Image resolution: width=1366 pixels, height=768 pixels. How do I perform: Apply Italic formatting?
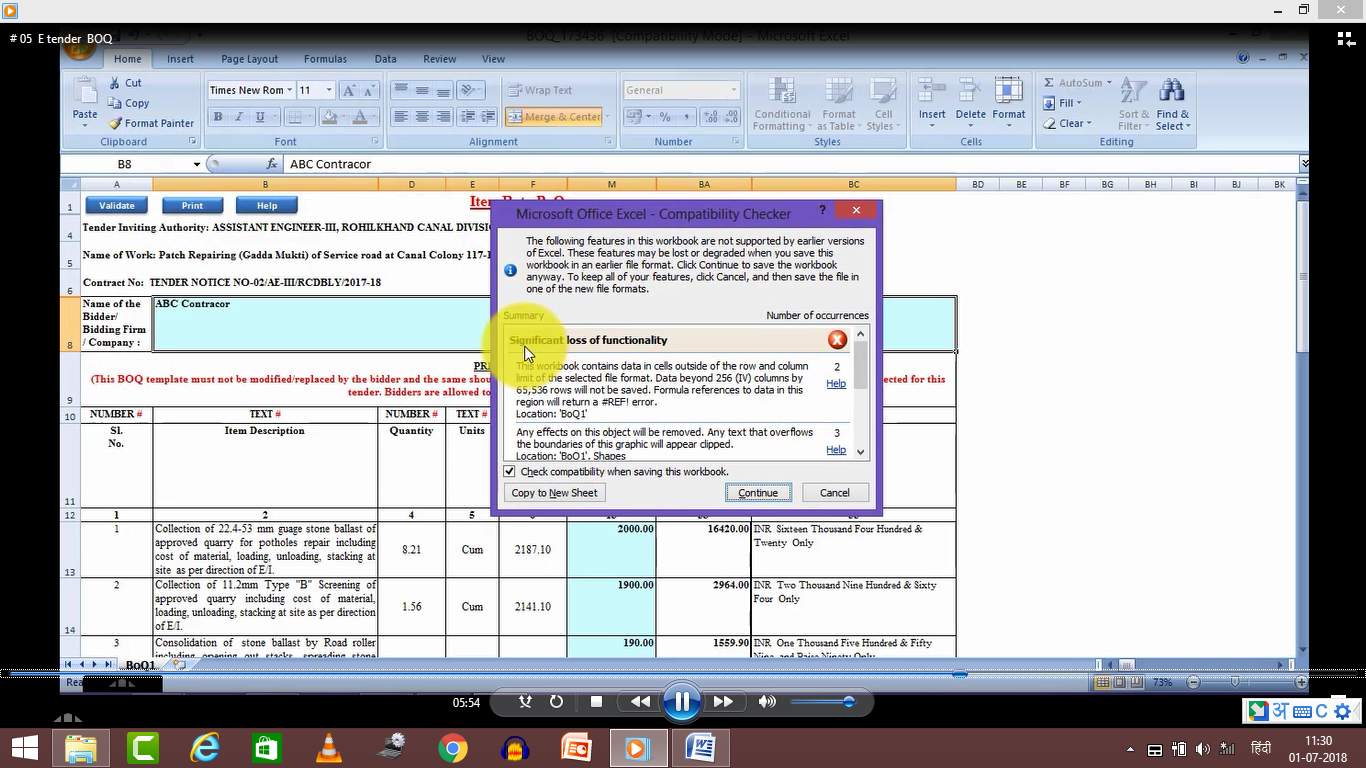click(239, 117)
